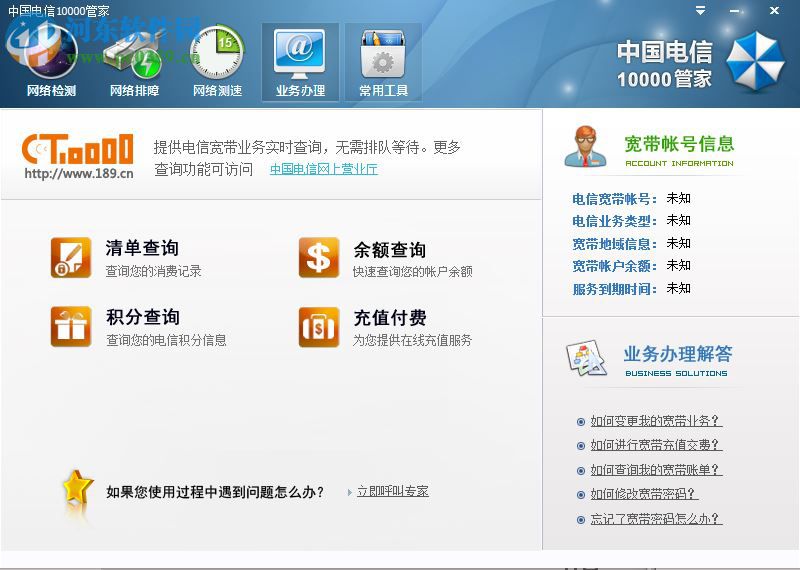This screenshot has width=800, height=570.
Task: Switch to the 网络检测 tab label
Action: 51,91
